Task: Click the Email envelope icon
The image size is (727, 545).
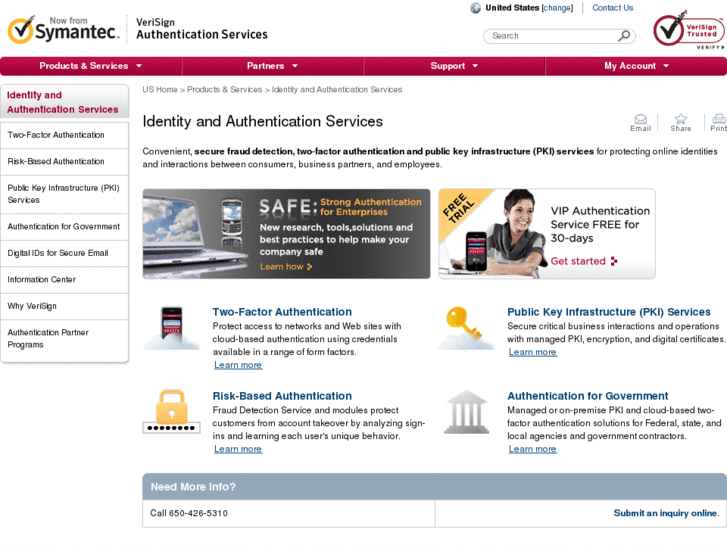Action: click(640, 119)
